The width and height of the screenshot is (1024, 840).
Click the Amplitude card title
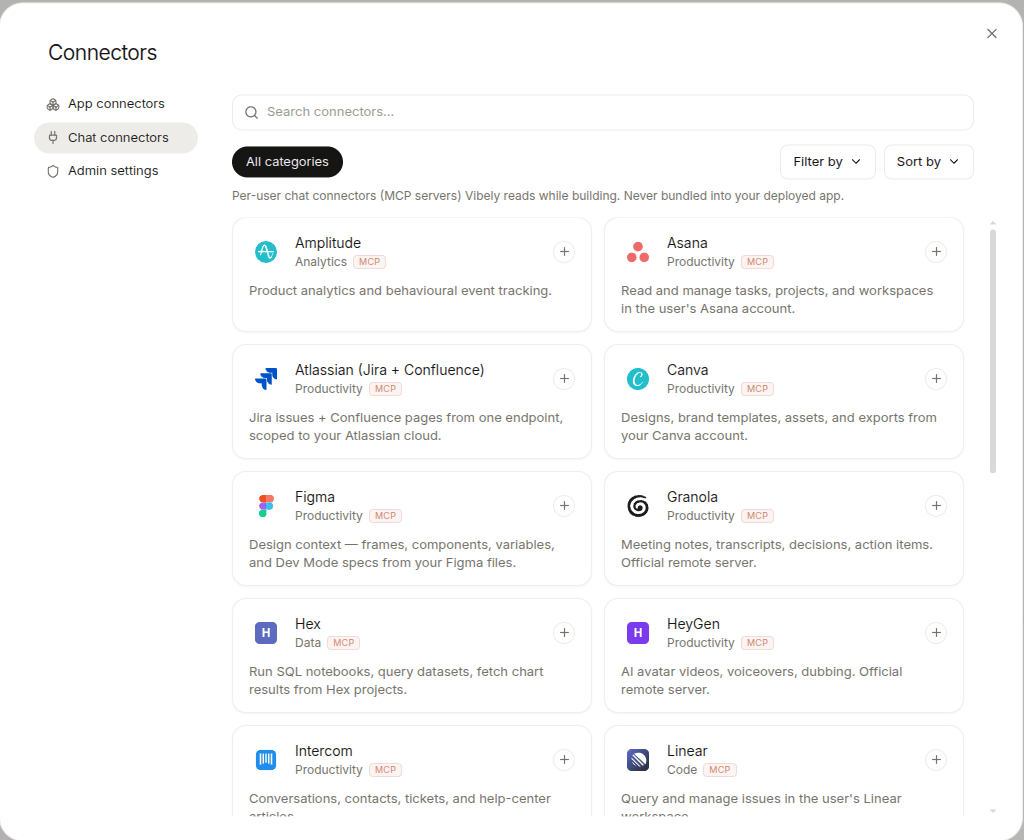pyautogui.click(x=328, y=243)
